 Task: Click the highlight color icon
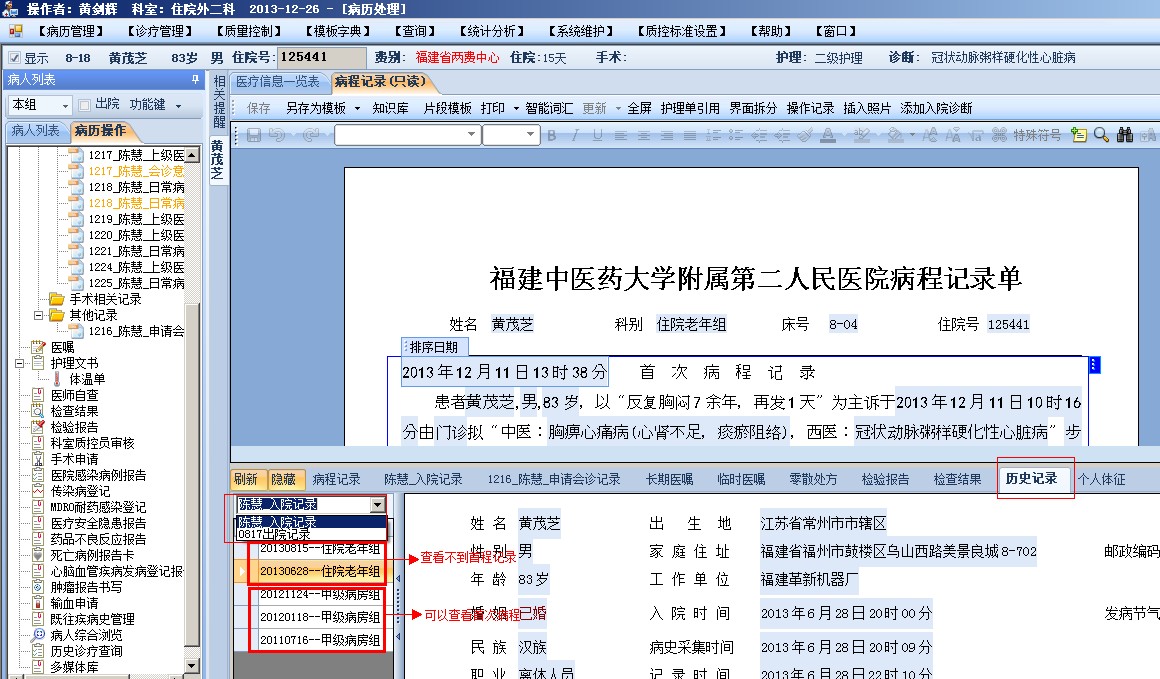pos(861,135)
